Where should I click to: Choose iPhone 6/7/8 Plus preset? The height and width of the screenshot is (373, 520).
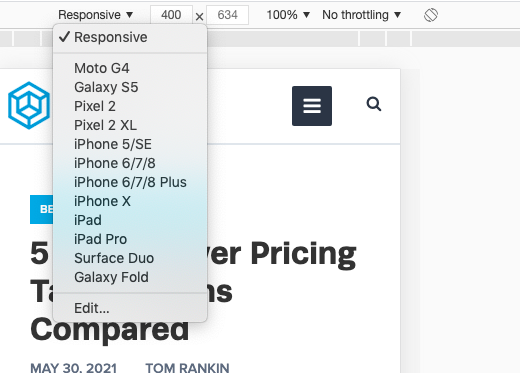click(130, 182)
